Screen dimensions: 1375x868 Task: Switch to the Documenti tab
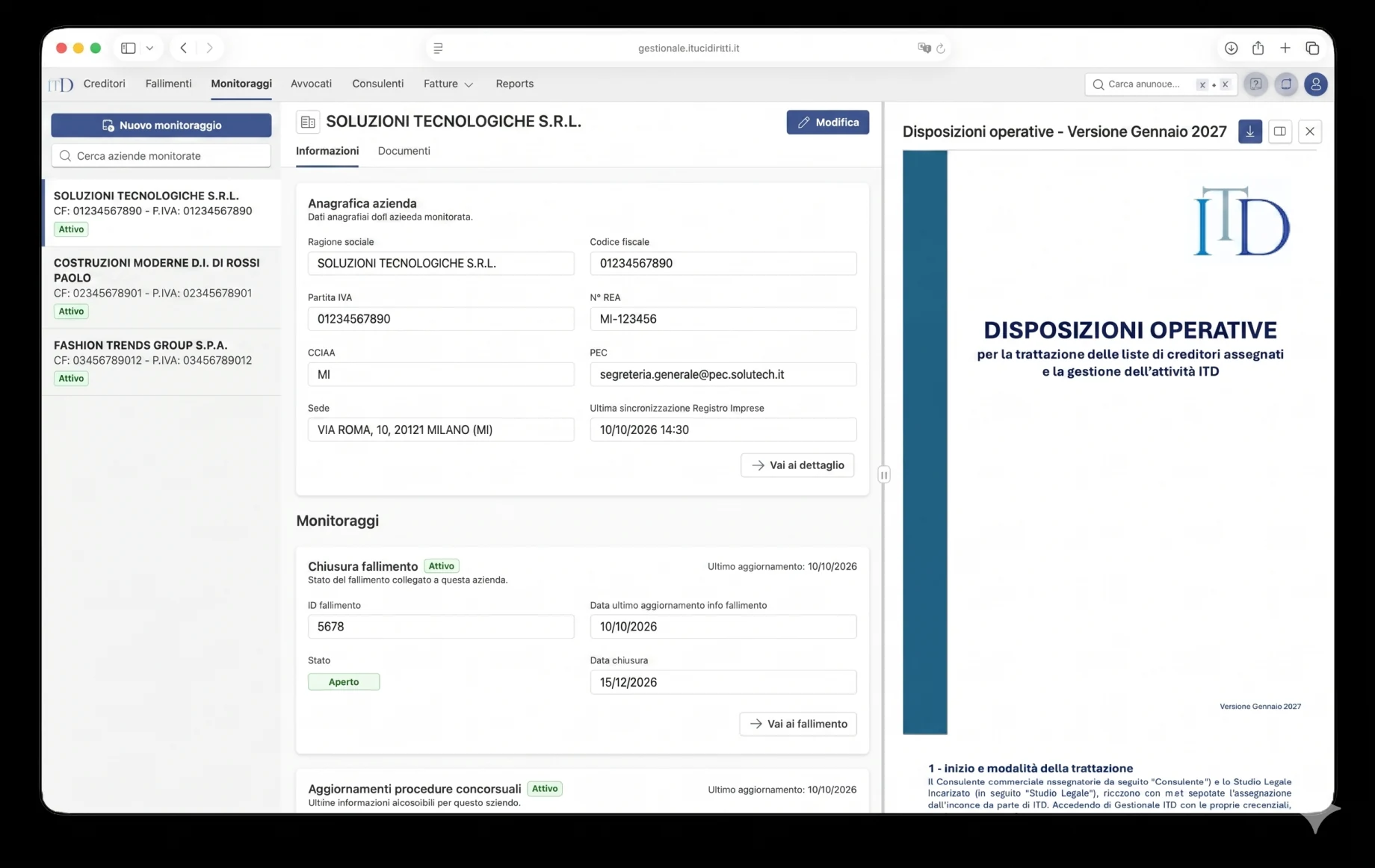tap(404, 151)
